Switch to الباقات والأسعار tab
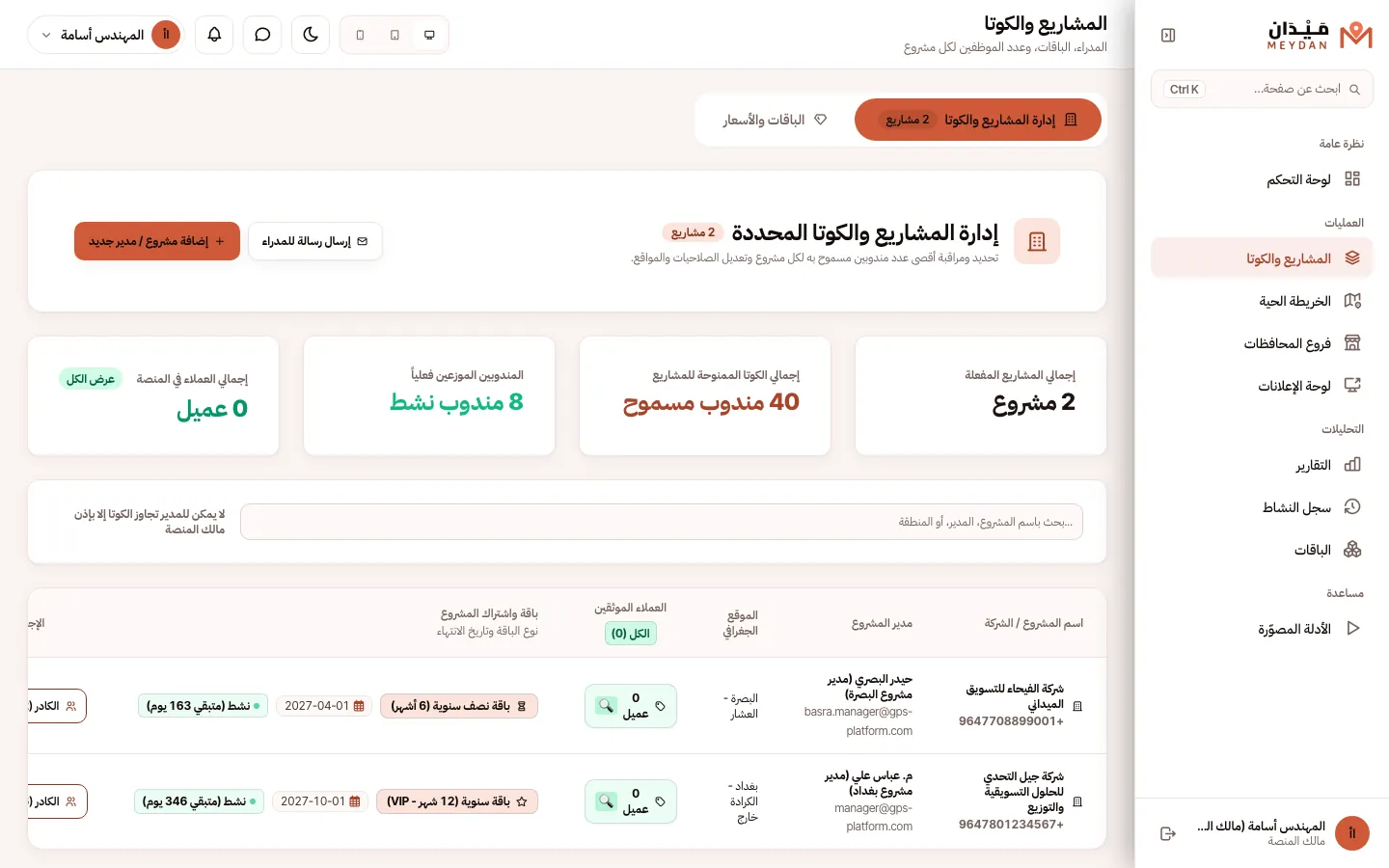Image resolution: width=1389 pixels, height=868 pixels. click(776, 120)
